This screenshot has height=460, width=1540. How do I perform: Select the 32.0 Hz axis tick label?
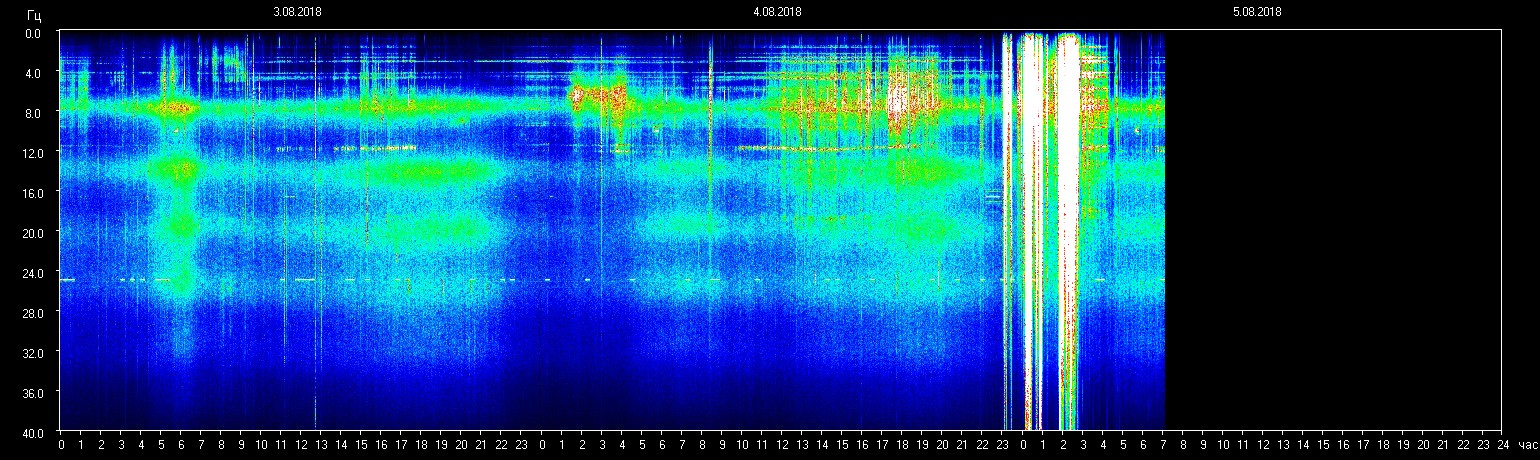(34, 353)
